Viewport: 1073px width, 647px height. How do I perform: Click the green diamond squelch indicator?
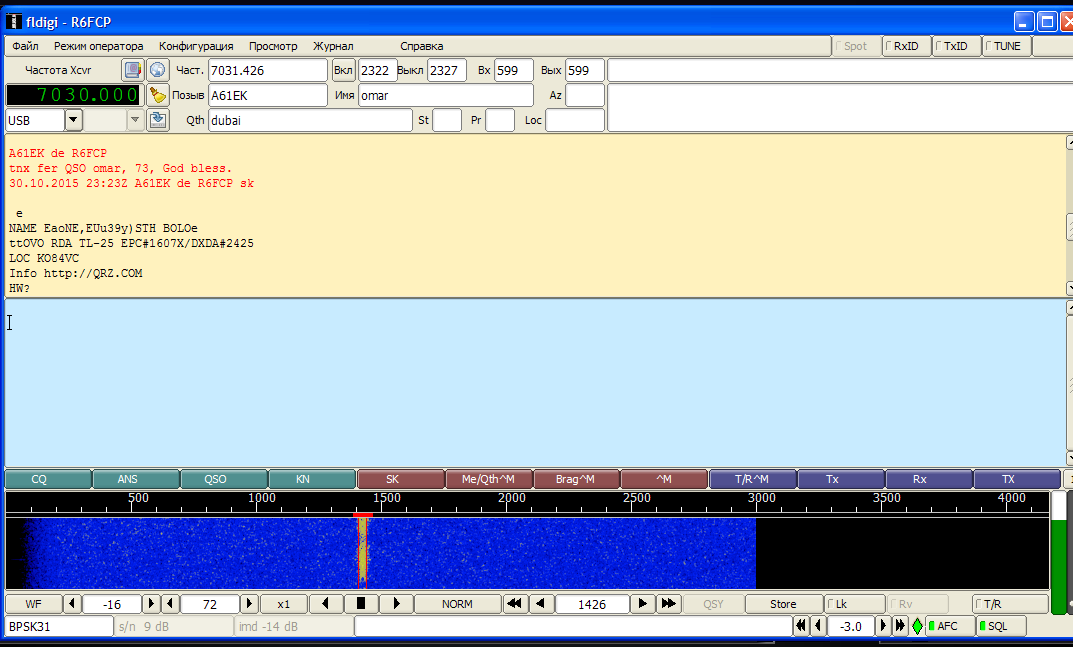point(917,626)
